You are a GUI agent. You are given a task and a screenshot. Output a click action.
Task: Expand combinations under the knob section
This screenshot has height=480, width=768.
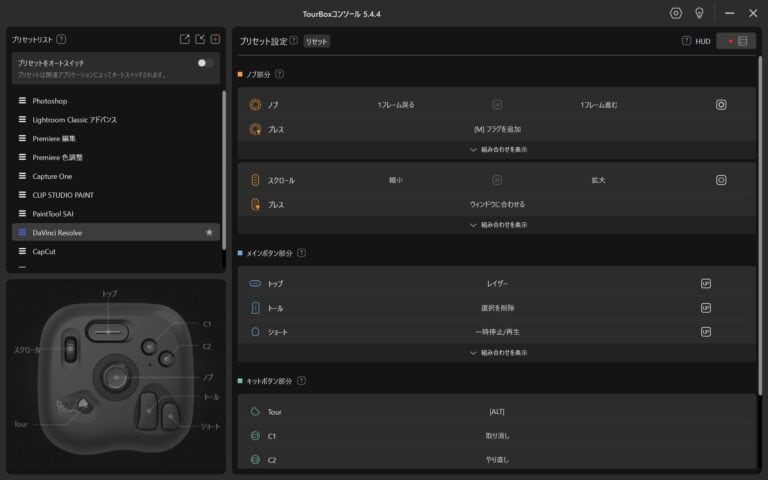pos(498,149)
